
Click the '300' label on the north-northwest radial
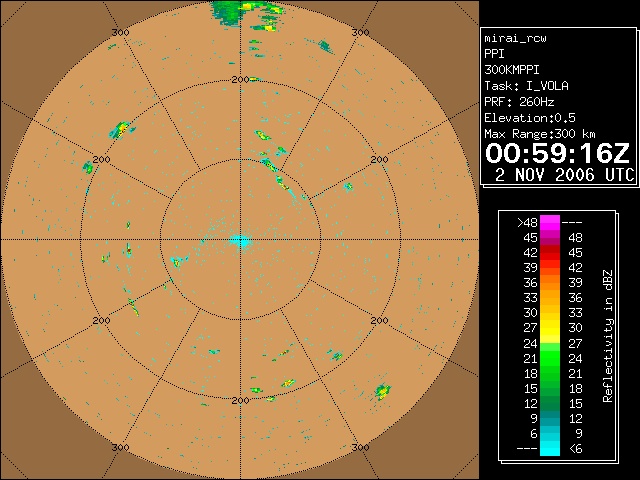pyautogui.click(x=120, y=33)
